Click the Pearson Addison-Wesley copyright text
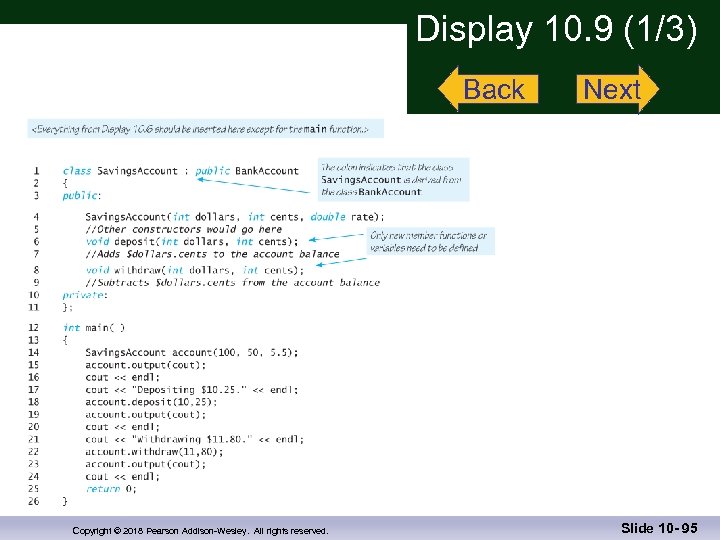The image size is (720, 540). tap(200, 531)
